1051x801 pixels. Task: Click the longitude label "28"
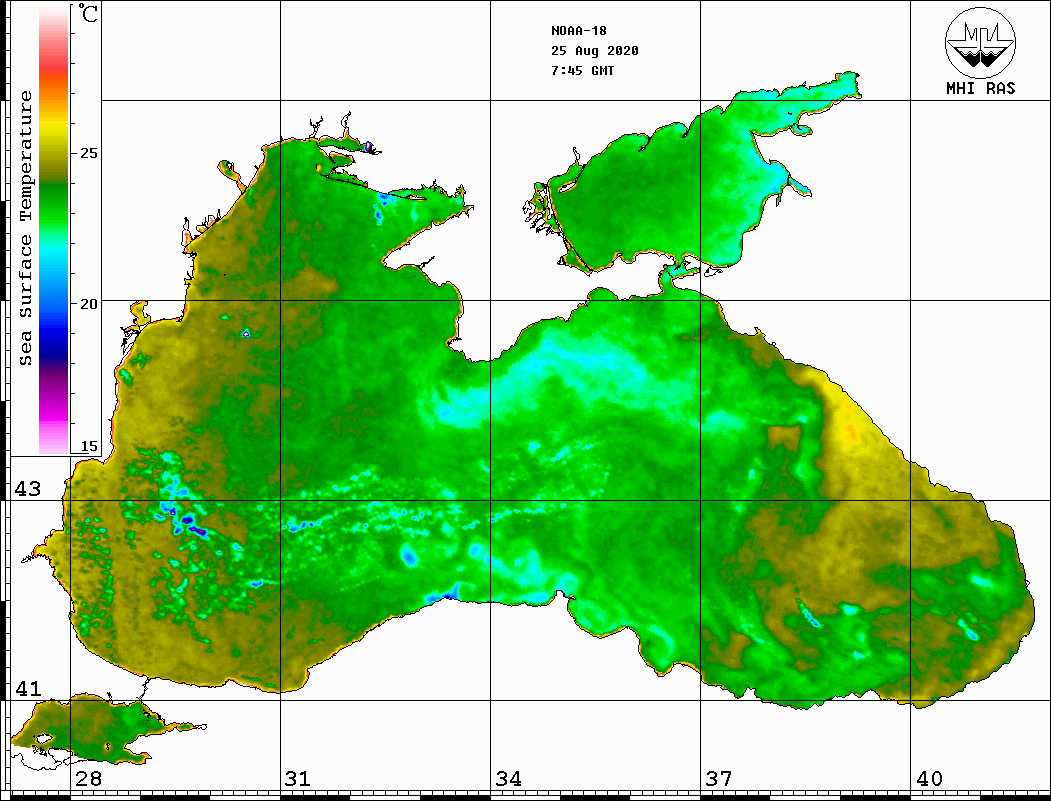(88, 778)
